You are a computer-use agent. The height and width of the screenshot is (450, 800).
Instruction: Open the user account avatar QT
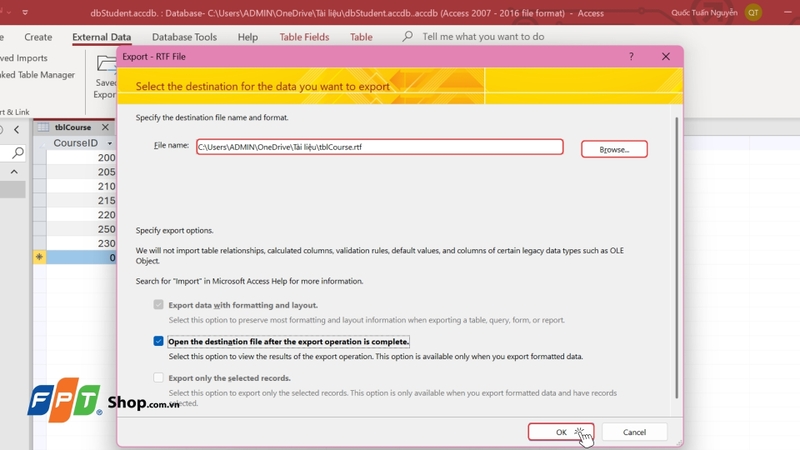coord(753,12)
